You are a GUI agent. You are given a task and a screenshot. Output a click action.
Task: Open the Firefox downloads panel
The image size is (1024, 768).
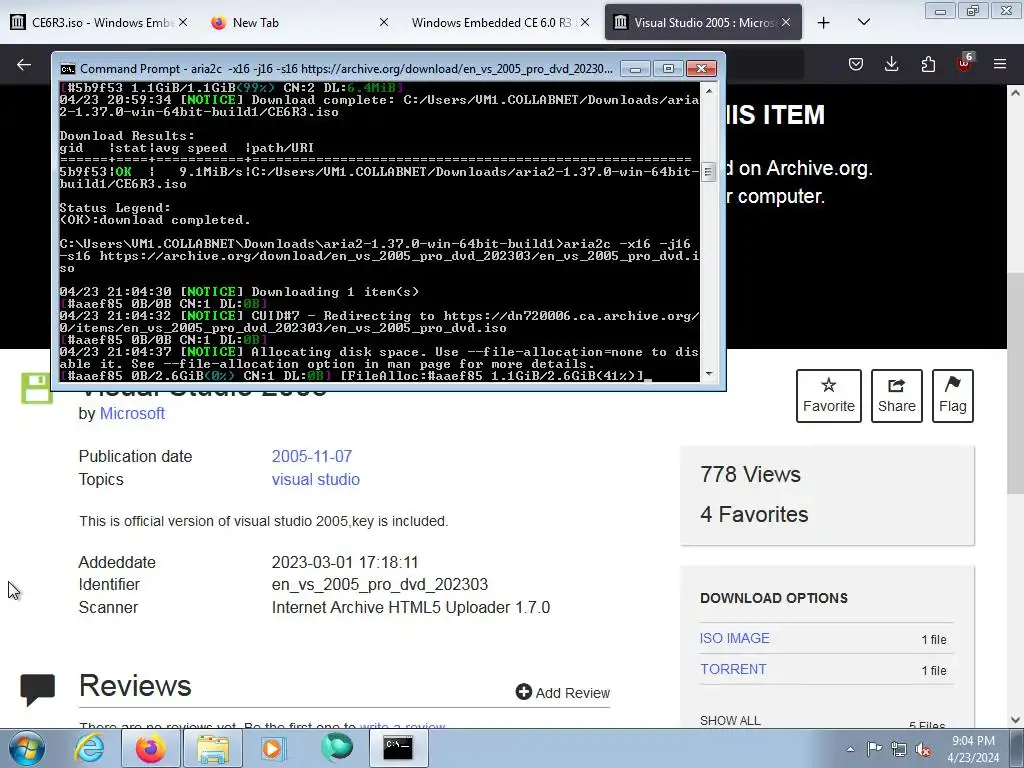(x=891, y=64)
